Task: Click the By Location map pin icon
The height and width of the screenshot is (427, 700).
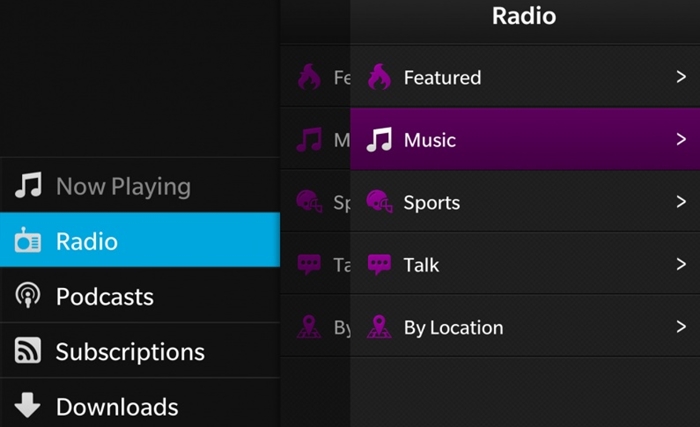Action: (x=379, y=327)
